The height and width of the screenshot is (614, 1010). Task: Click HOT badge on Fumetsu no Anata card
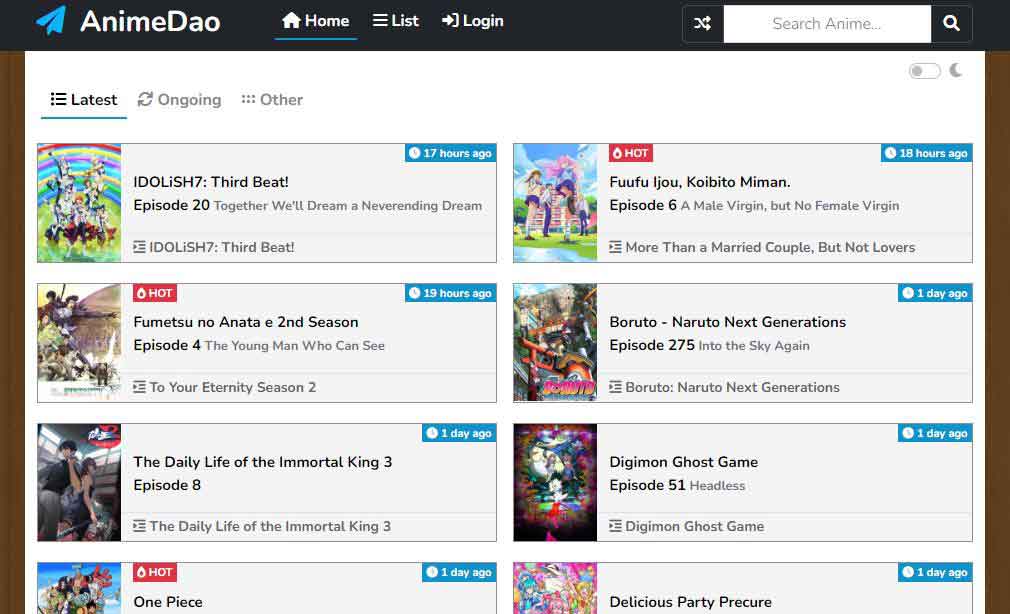click(x=155, y=293)
